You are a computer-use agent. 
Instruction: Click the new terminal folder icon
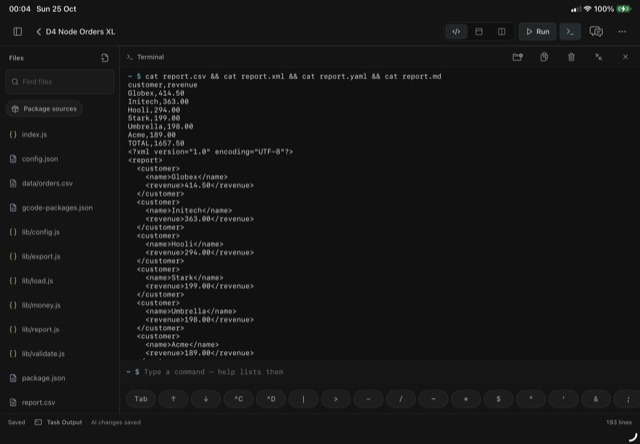pos(518,57)
